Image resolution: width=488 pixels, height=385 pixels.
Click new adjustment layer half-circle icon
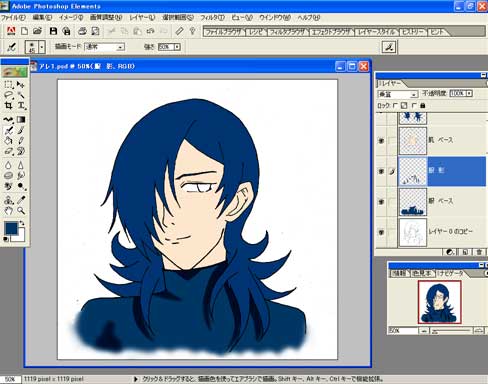click(450, 252)
